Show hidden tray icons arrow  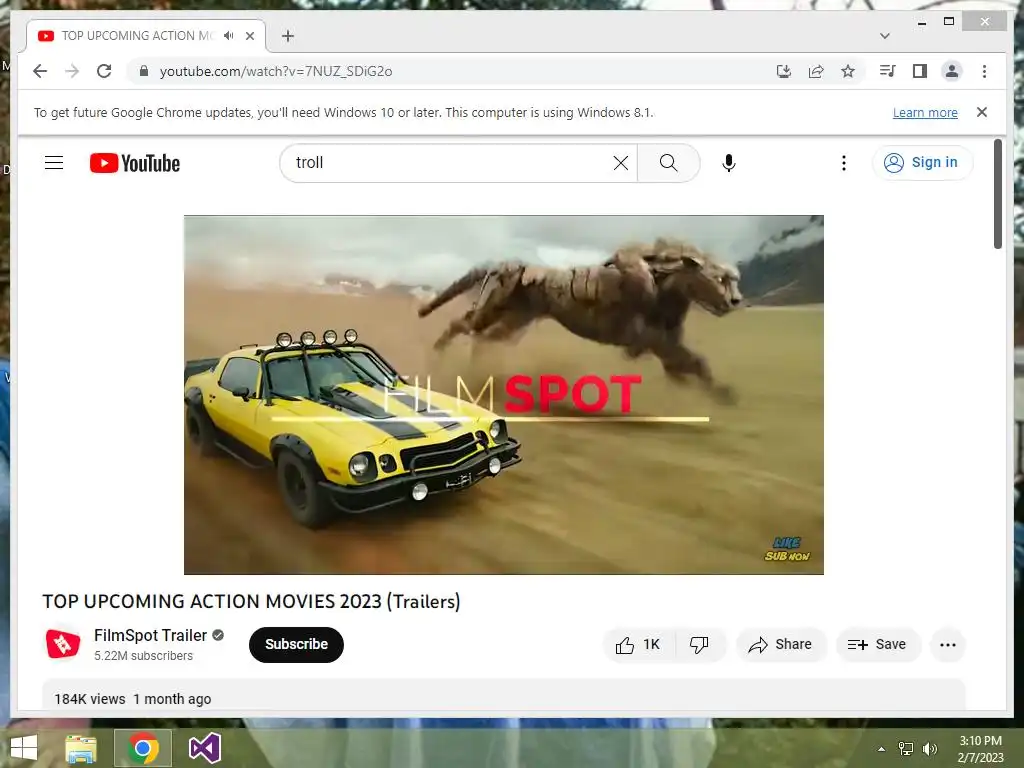coord(881,749)
